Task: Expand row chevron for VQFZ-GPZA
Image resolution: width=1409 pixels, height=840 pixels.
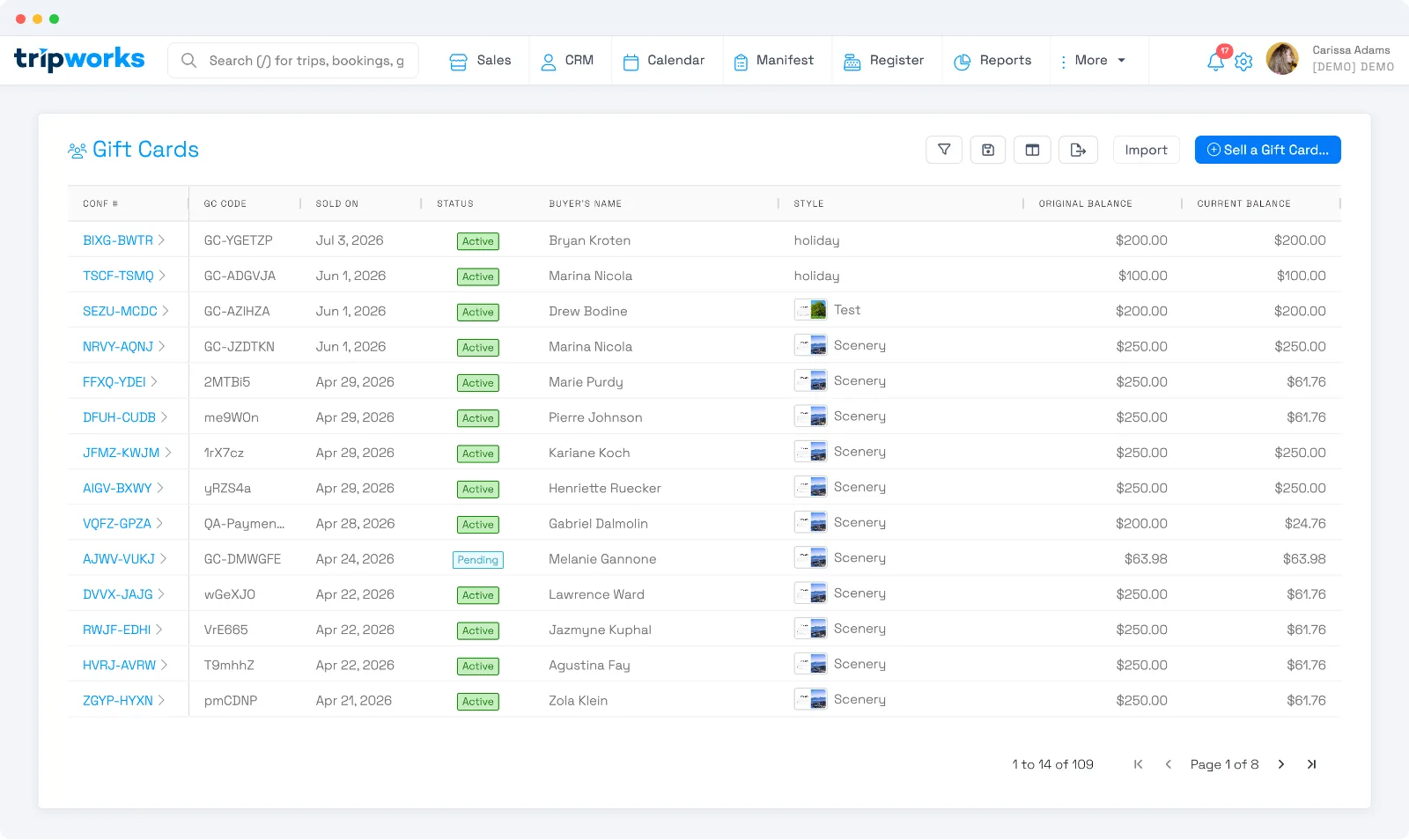Action: point(159,523)
